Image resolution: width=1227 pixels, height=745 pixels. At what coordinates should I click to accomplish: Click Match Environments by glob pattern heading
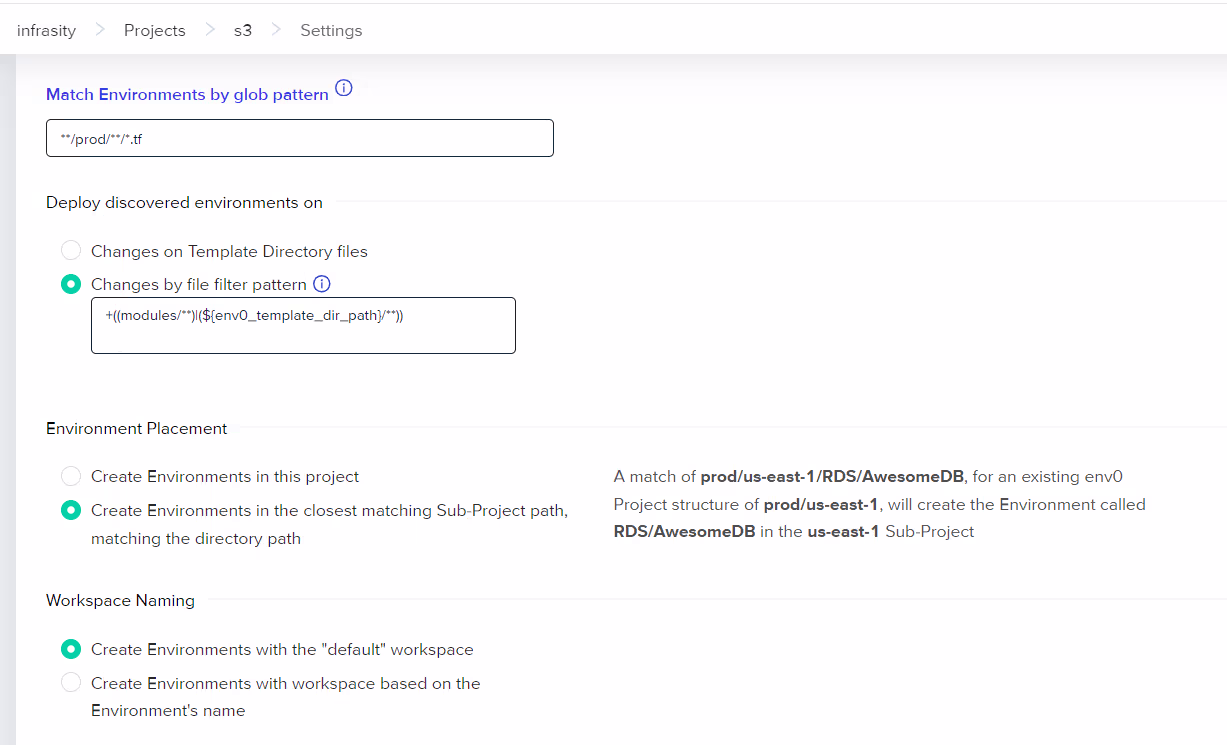(x=187, y=94)
